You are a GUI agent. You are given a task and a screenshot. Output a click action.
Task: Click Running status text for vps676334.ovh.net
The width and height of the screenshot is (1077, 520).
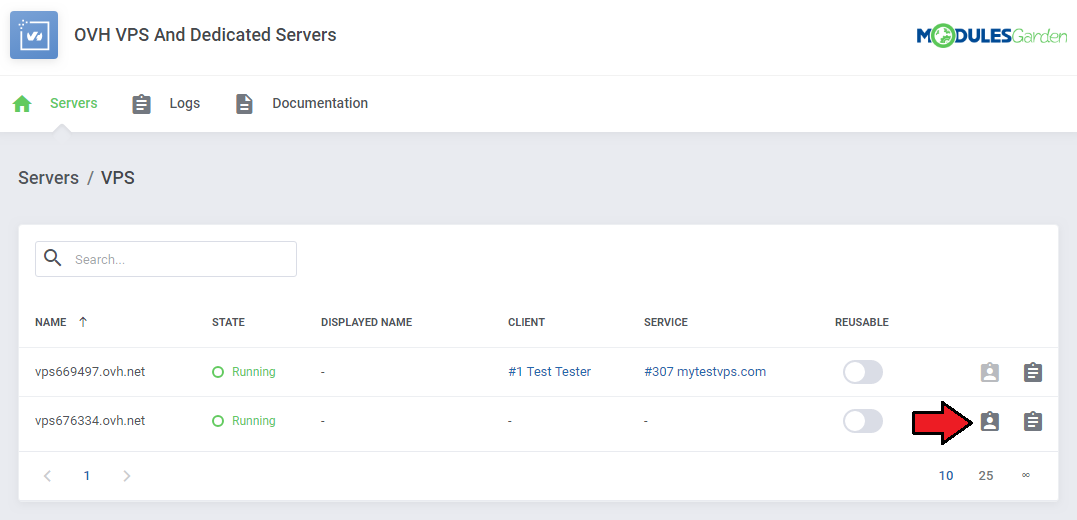click(253, 420)
